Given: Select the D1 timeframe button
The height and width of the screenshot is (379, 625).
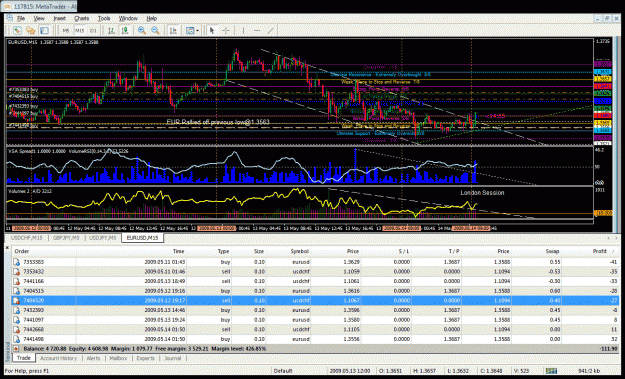Looking at the screenshot, I should pyautogui.click(x=93, y=30).
